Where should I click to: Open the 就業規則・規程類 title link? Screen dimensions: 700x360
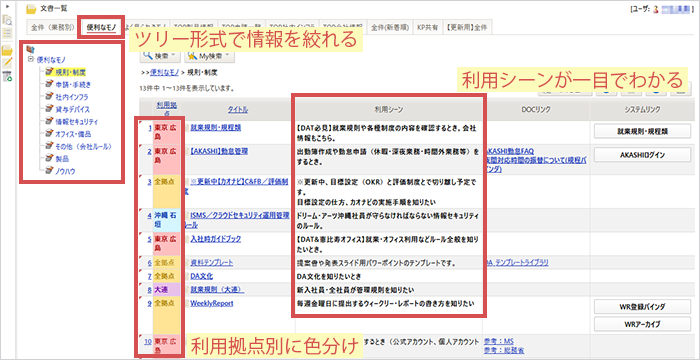(216, 127)
